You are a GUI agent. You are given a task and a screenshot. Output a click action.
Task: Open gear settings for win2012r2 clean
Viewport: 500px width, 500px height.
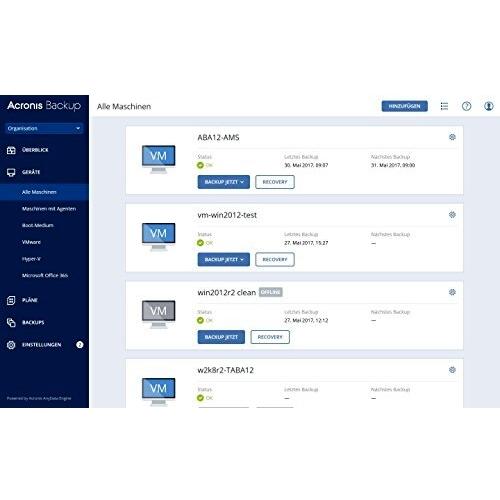tap(452, 292)
